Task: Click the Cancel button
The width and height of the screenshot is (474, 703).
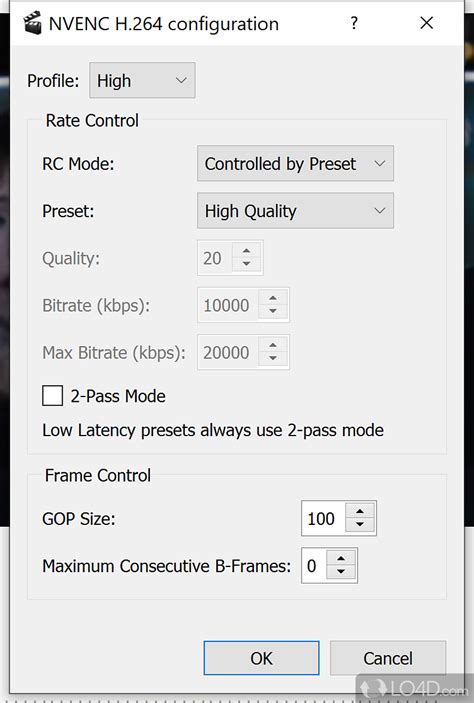Action: pos(388,658)
